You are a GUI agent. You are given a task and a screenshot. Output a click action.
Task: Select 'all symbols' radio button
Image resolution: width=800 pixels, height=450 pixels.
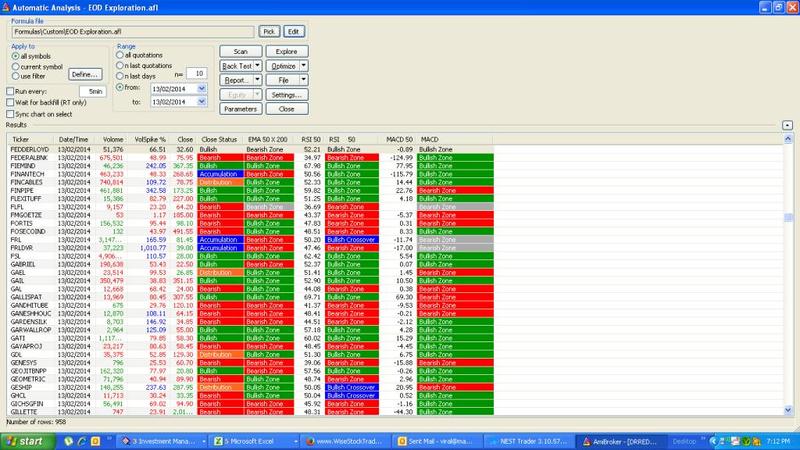click(16, 56)
